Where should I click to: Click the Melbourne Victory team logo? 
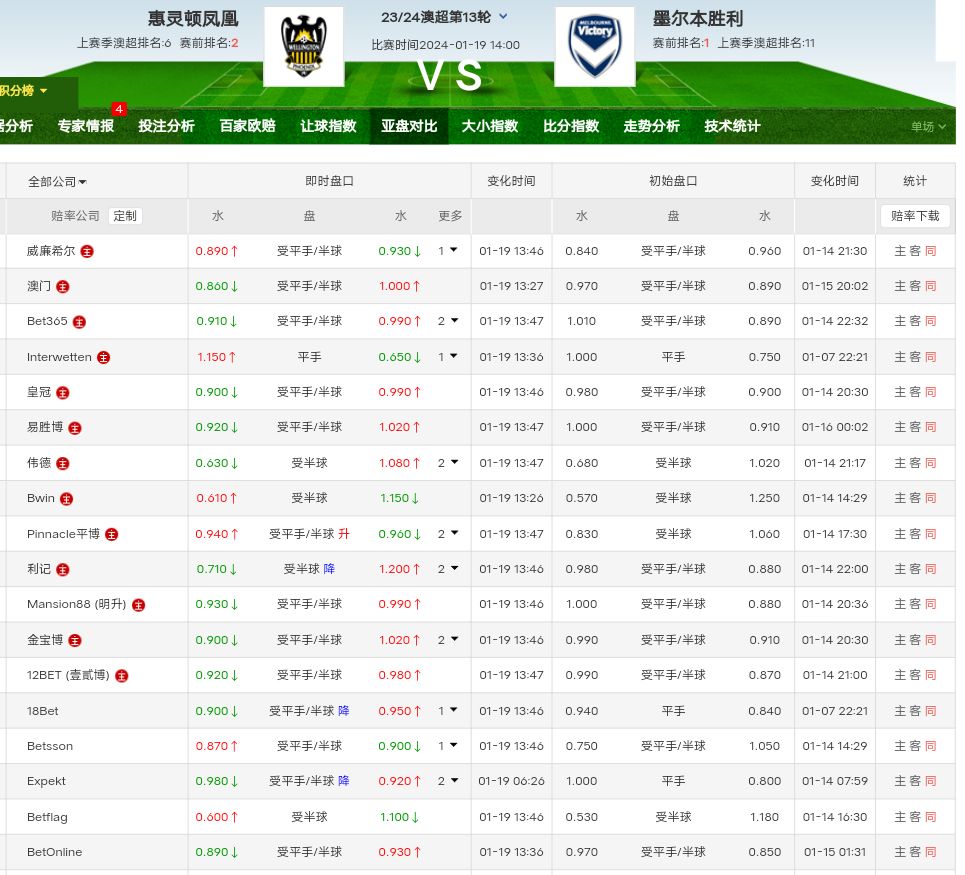point(594,47)
